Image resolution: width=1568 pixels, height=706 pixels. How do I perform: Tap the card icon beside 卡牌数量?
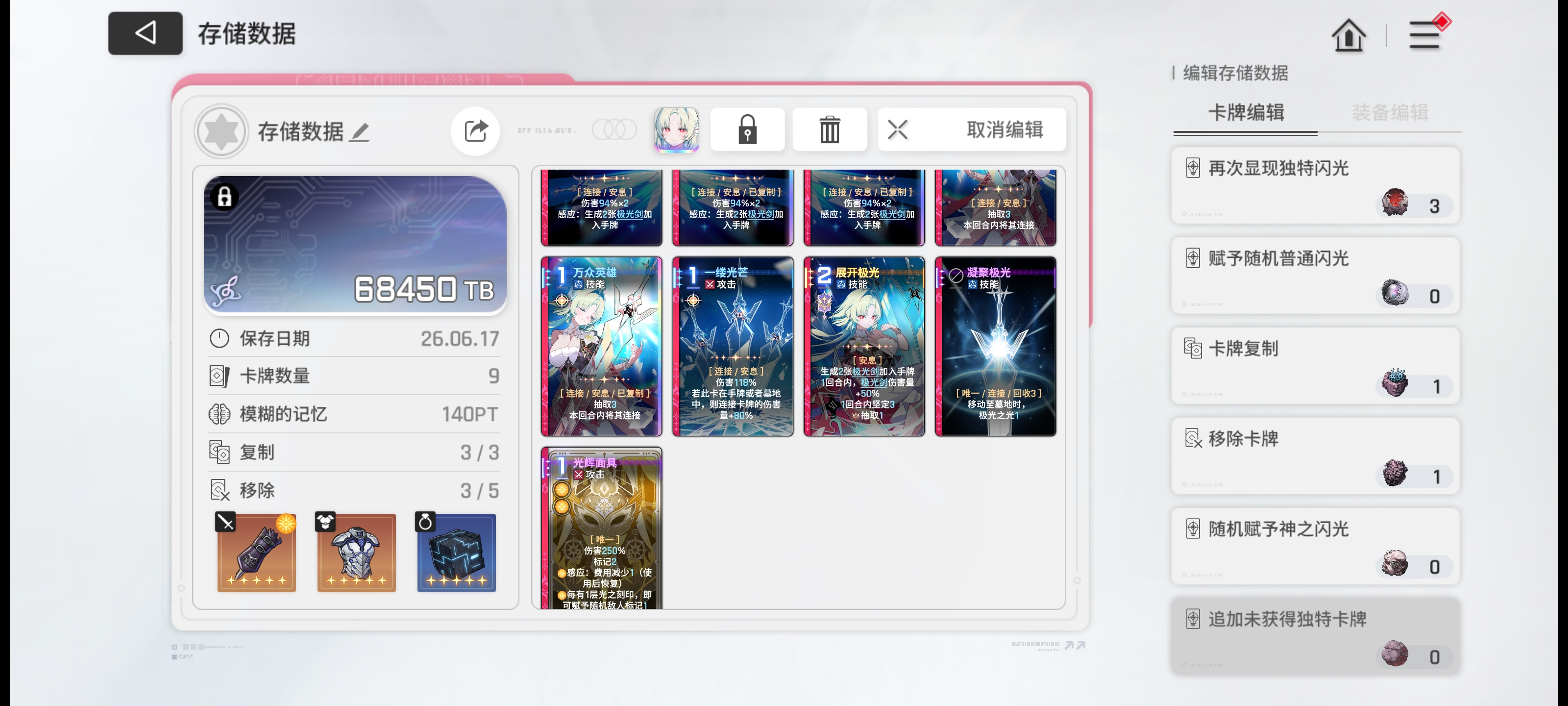click(x=219, y=376)
